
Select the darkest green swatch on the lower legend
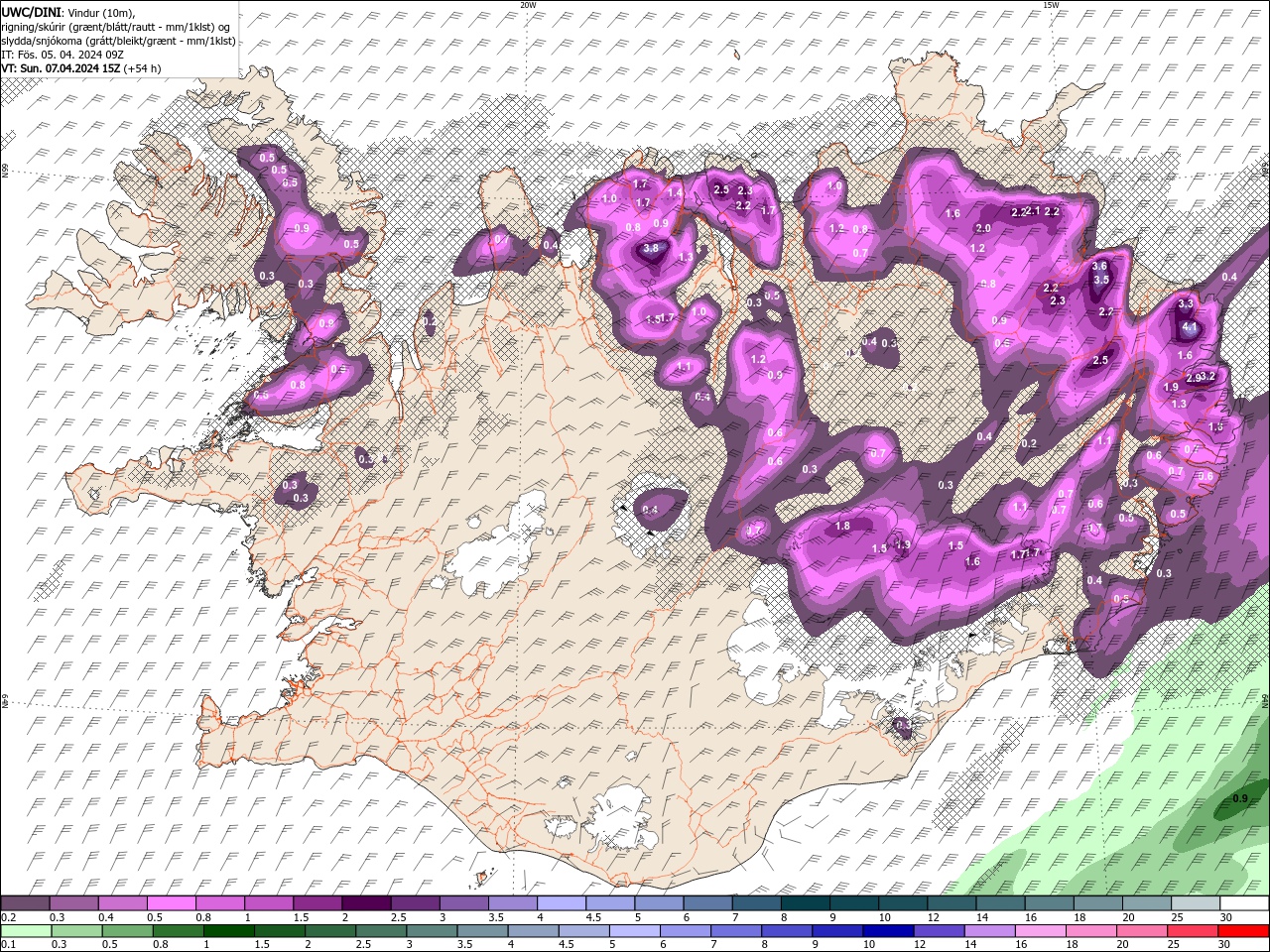pos(228,931)
